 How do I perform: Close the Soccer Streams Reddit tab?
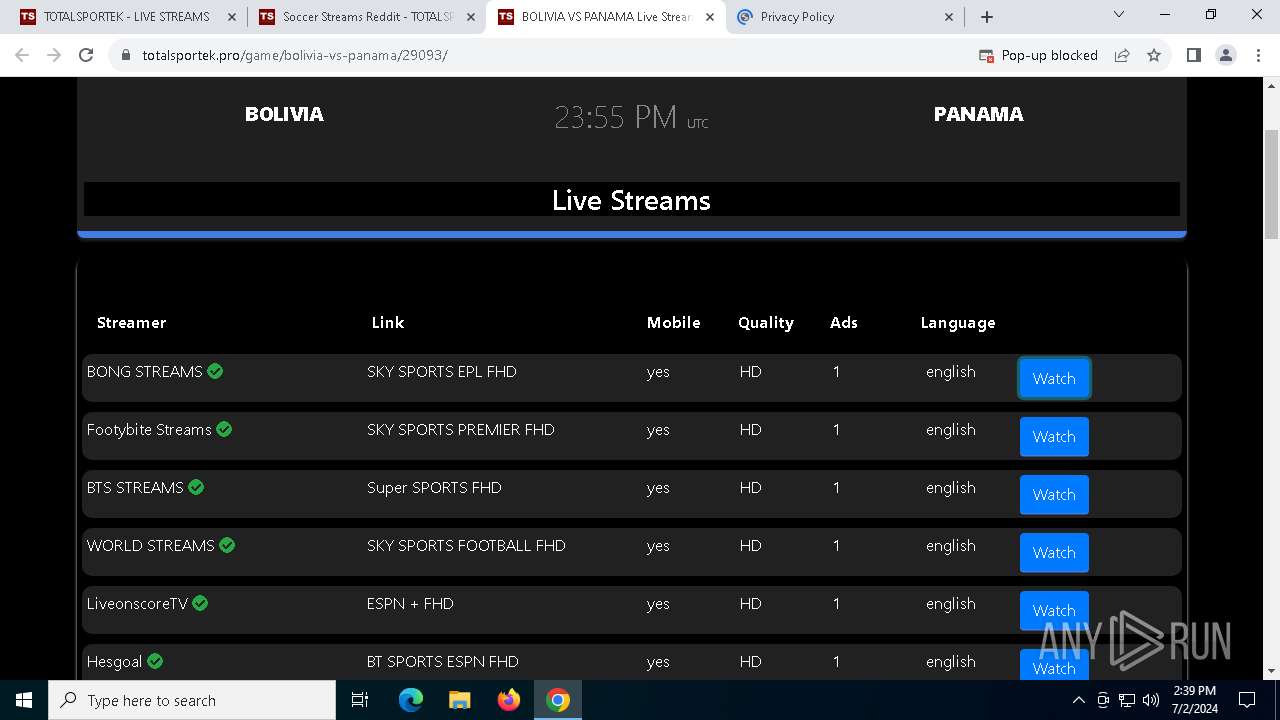pos(470,17)
